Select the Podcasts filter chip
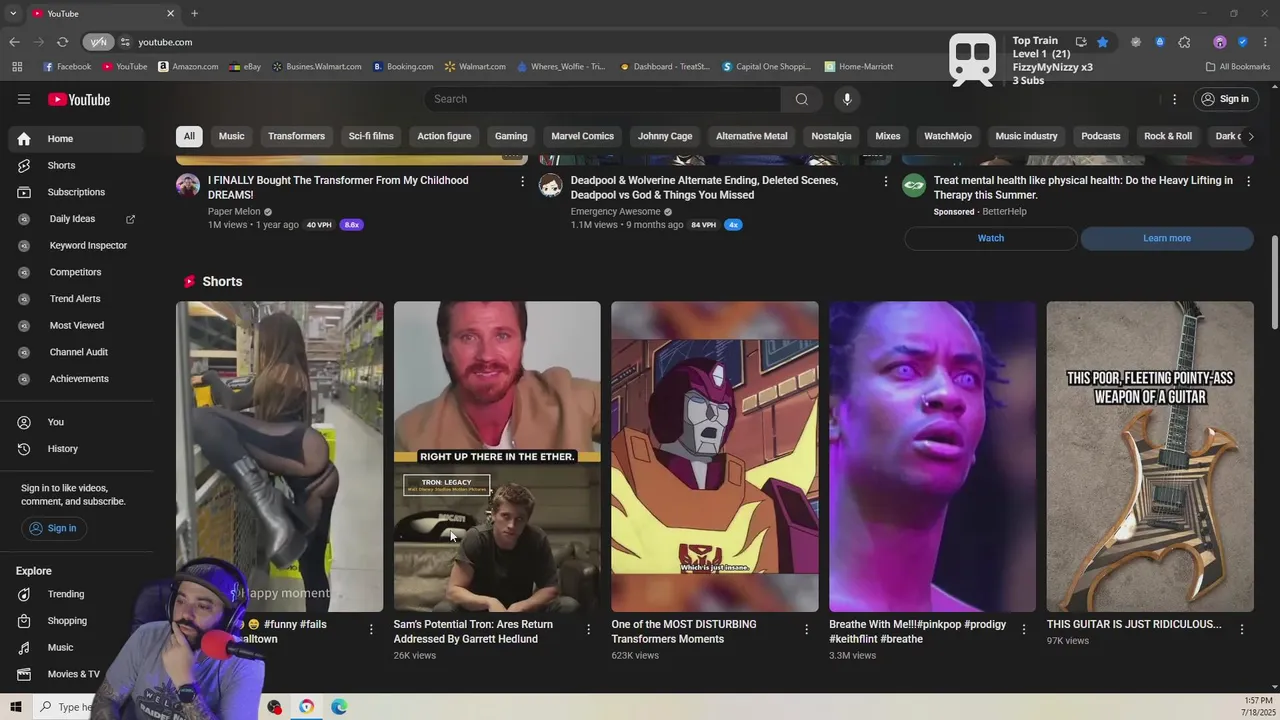1280x720 pixels. click(1100, 136)
